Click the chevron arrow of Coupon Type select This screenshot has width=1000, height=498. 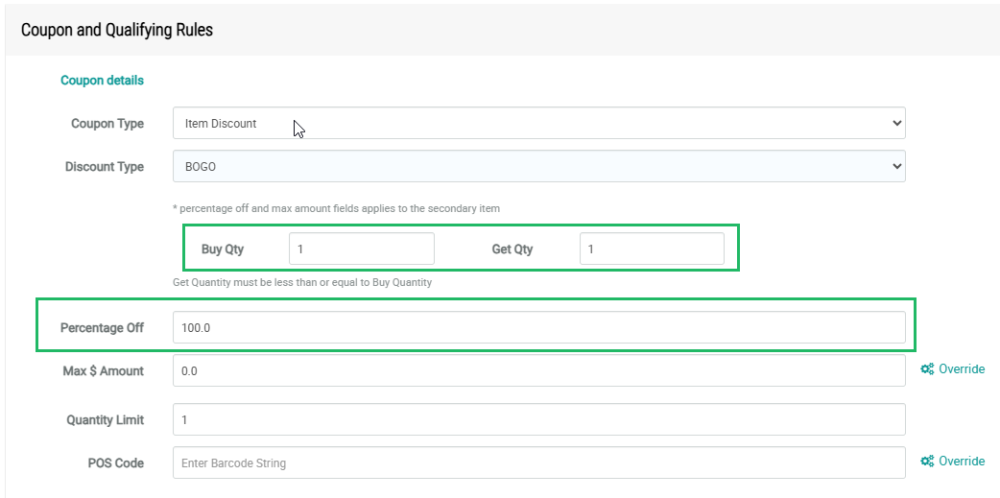point(896,124)
